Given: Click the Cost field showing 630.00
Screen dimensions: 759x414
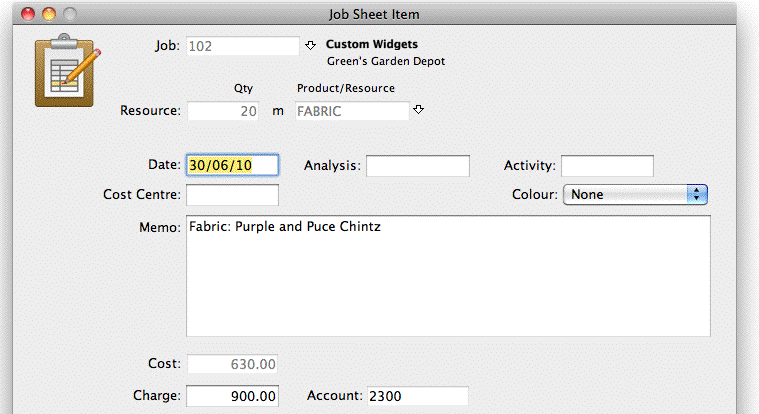Looking at the screenshot, I should [232, 364].
